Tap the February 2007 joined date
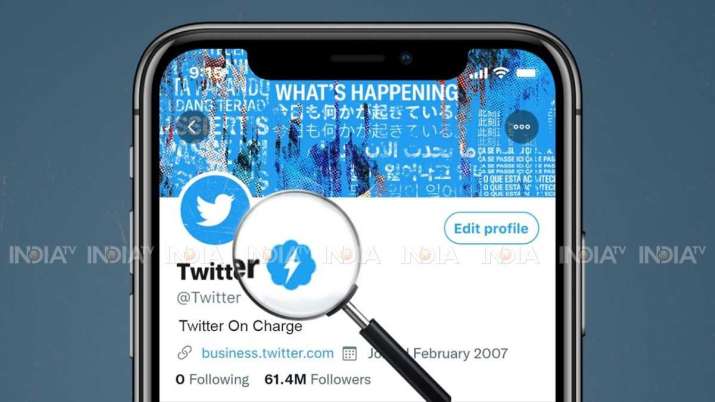 pyautogui.click(x=461, y=353)
